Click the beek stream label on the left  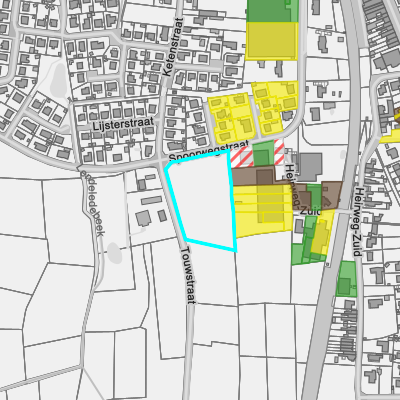[93, 203]
